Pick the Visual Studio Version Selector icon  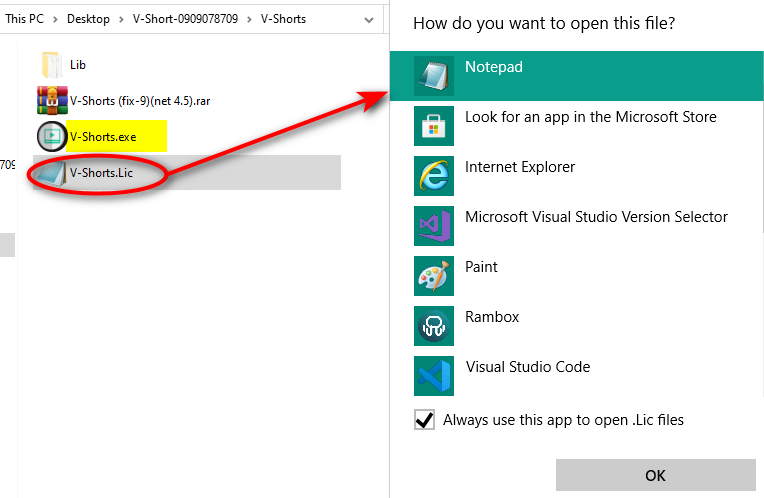434,226
